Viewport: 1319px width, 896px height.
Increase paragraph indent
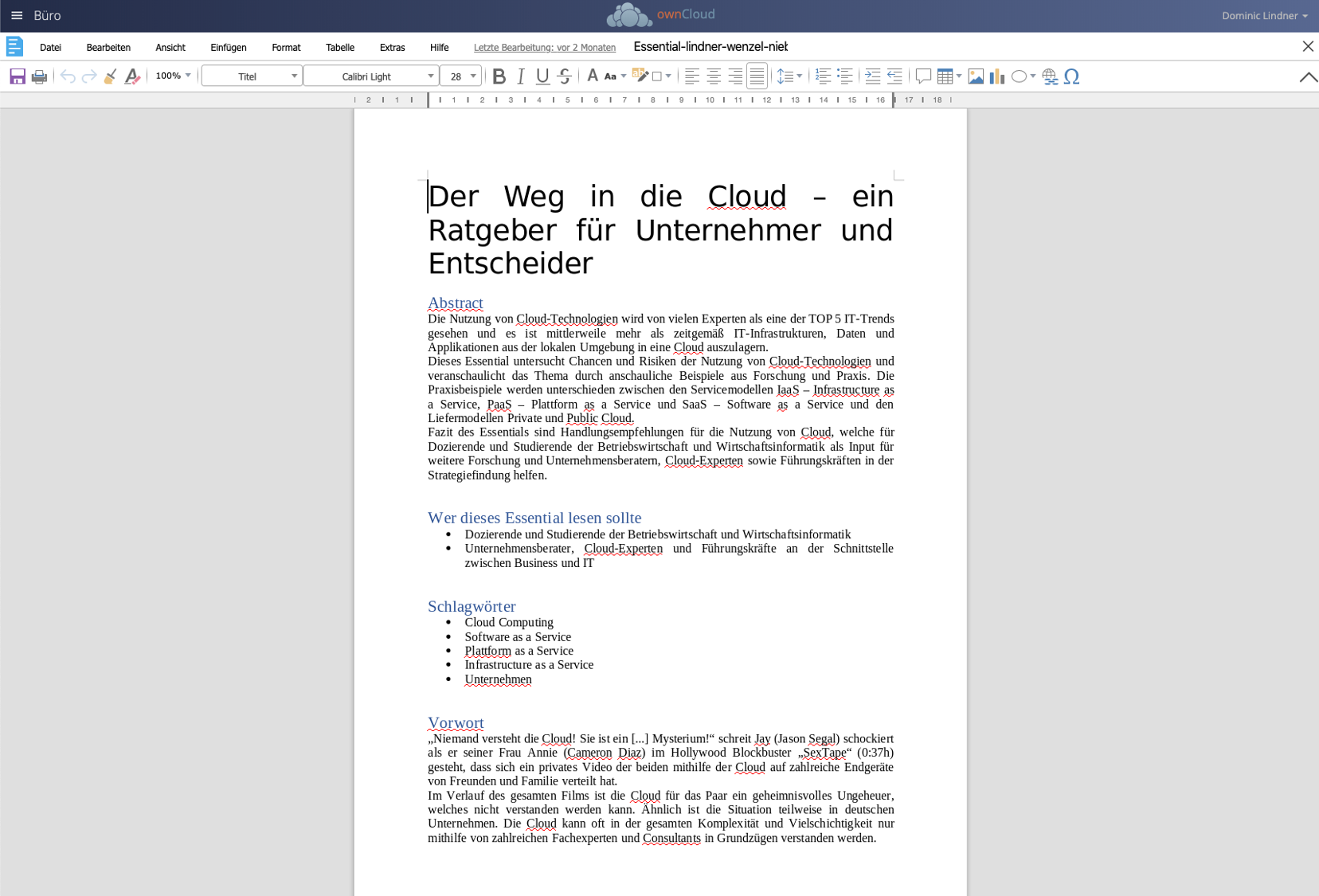(873, 76)
